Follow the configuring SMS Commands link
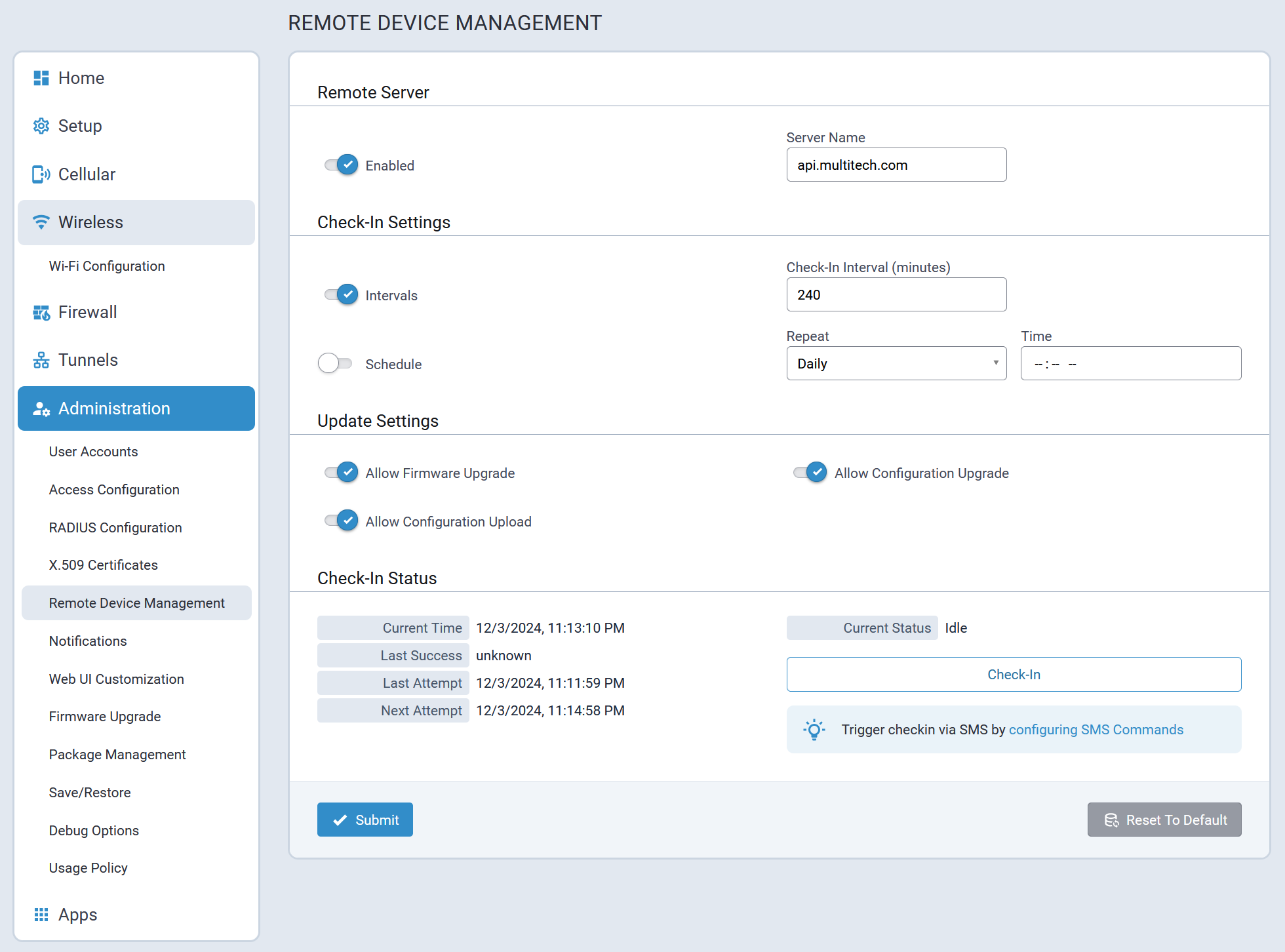The height and width of the screenshot is (952, 1285). (1096, 730)
